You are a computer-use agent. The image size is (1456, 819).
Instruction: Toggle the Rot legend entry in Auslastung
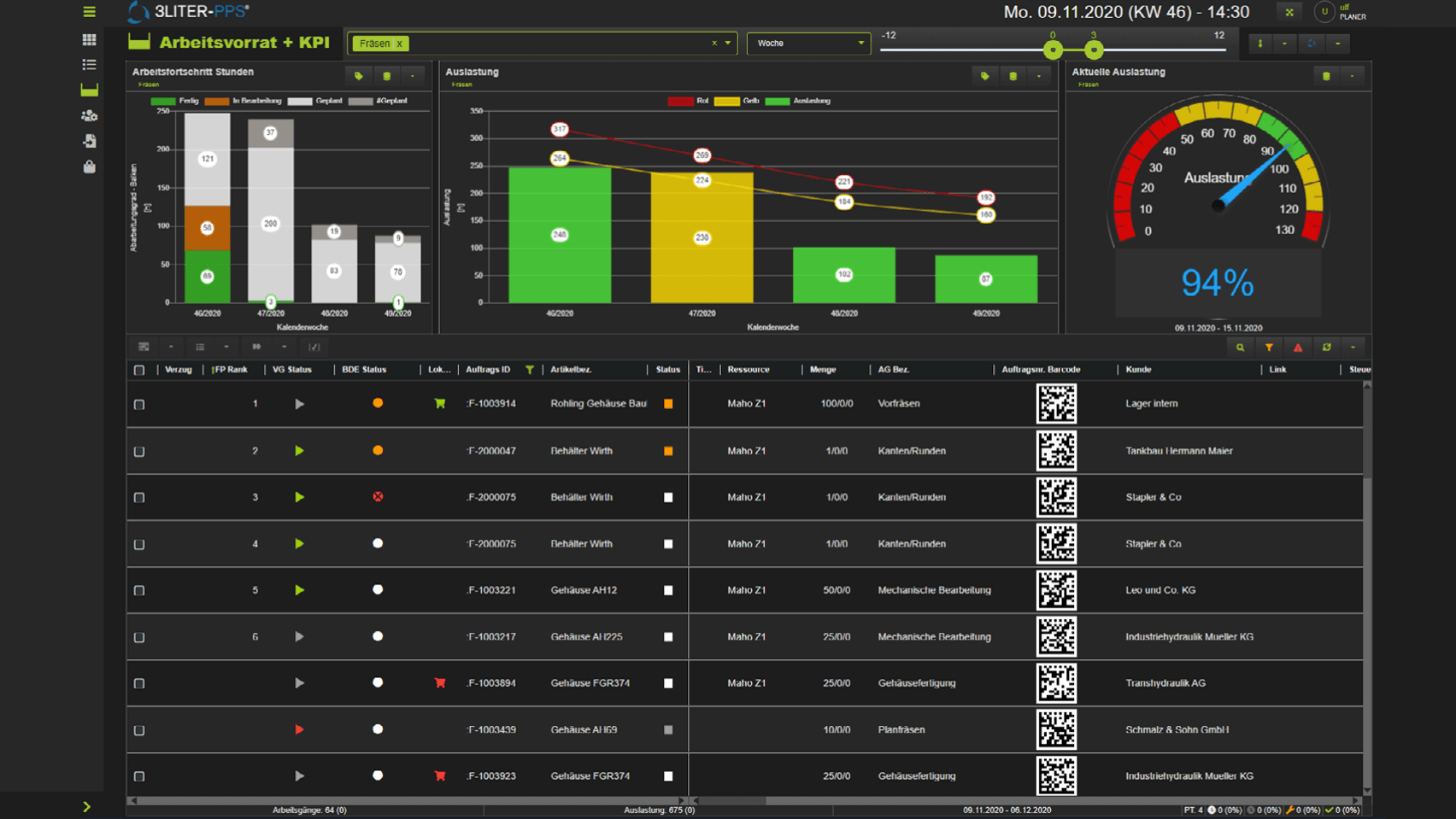pyautogui.click(x=689, y=101)
